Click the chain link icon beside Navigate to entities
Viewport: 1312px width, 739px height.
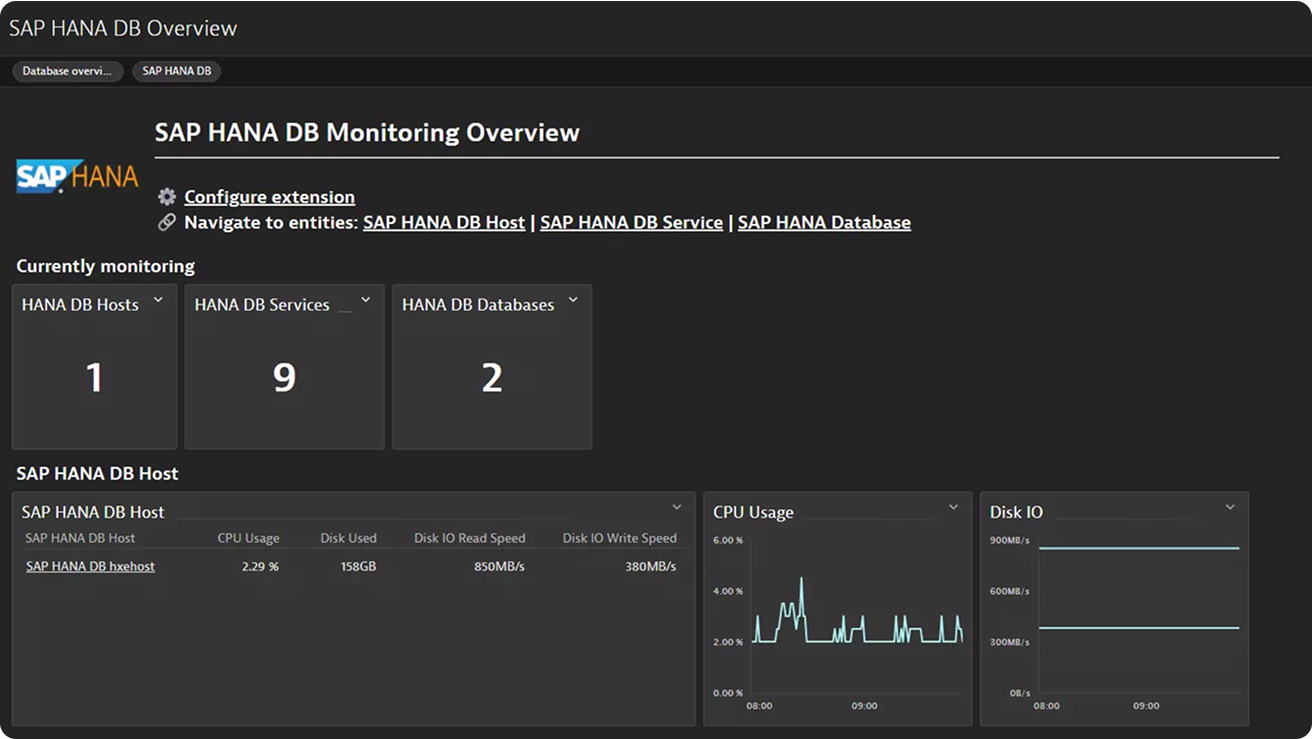167,222
